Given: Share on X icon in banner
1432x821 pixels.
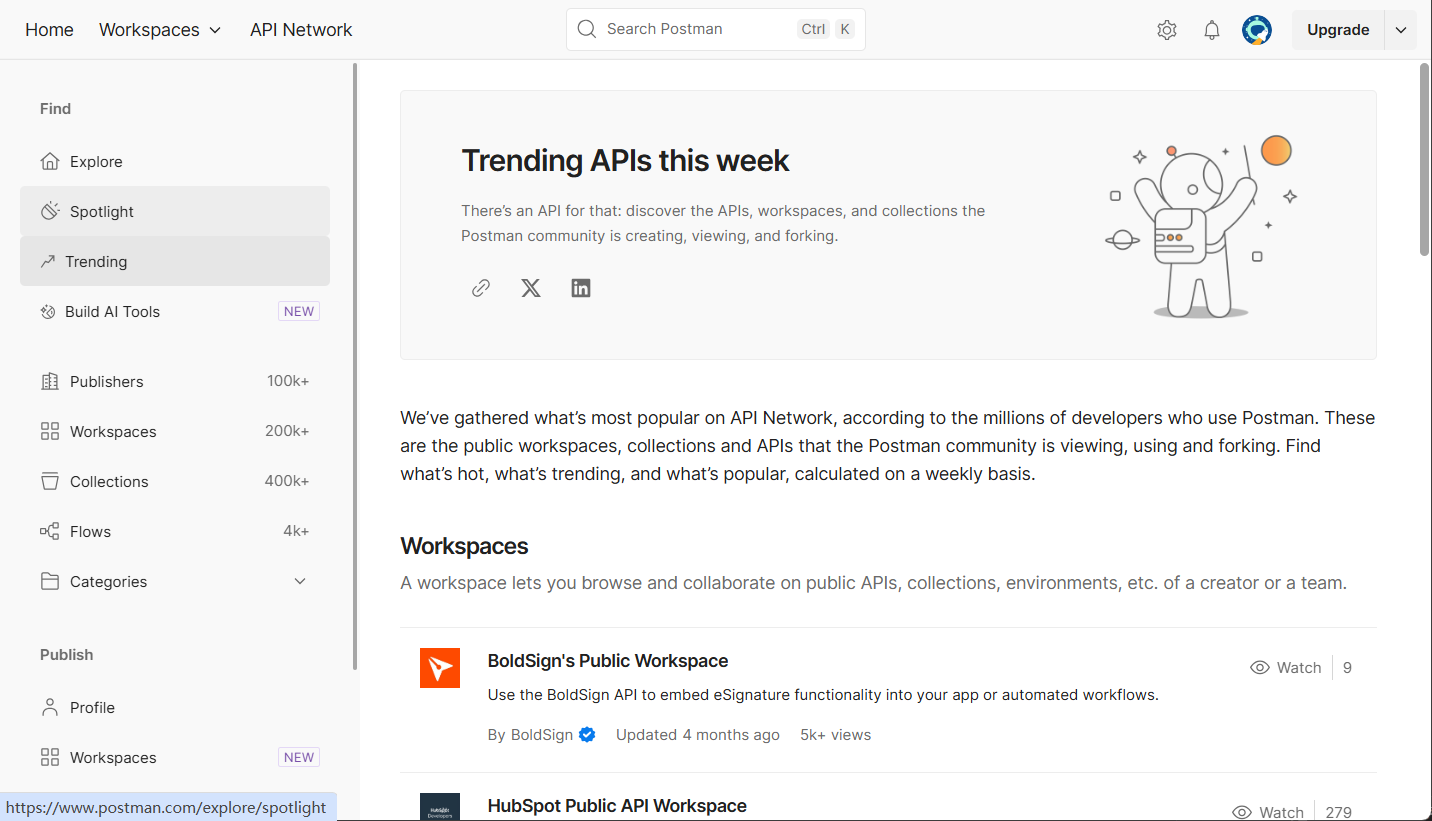Looking at the screenshot, I should click(x=531, y=288).
